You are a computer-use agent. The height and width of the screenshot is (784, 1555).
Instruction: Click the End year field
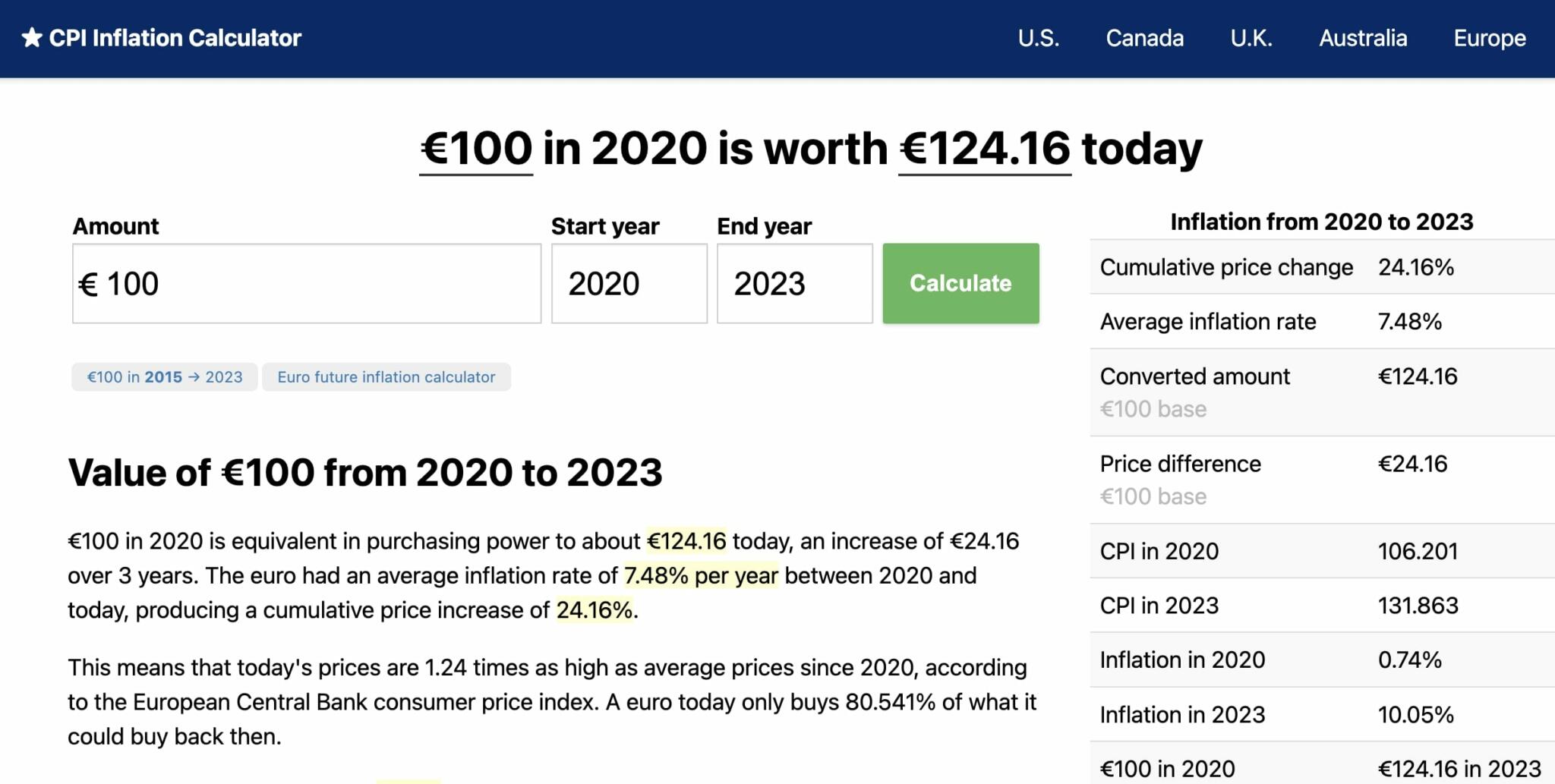click(794, 283)
